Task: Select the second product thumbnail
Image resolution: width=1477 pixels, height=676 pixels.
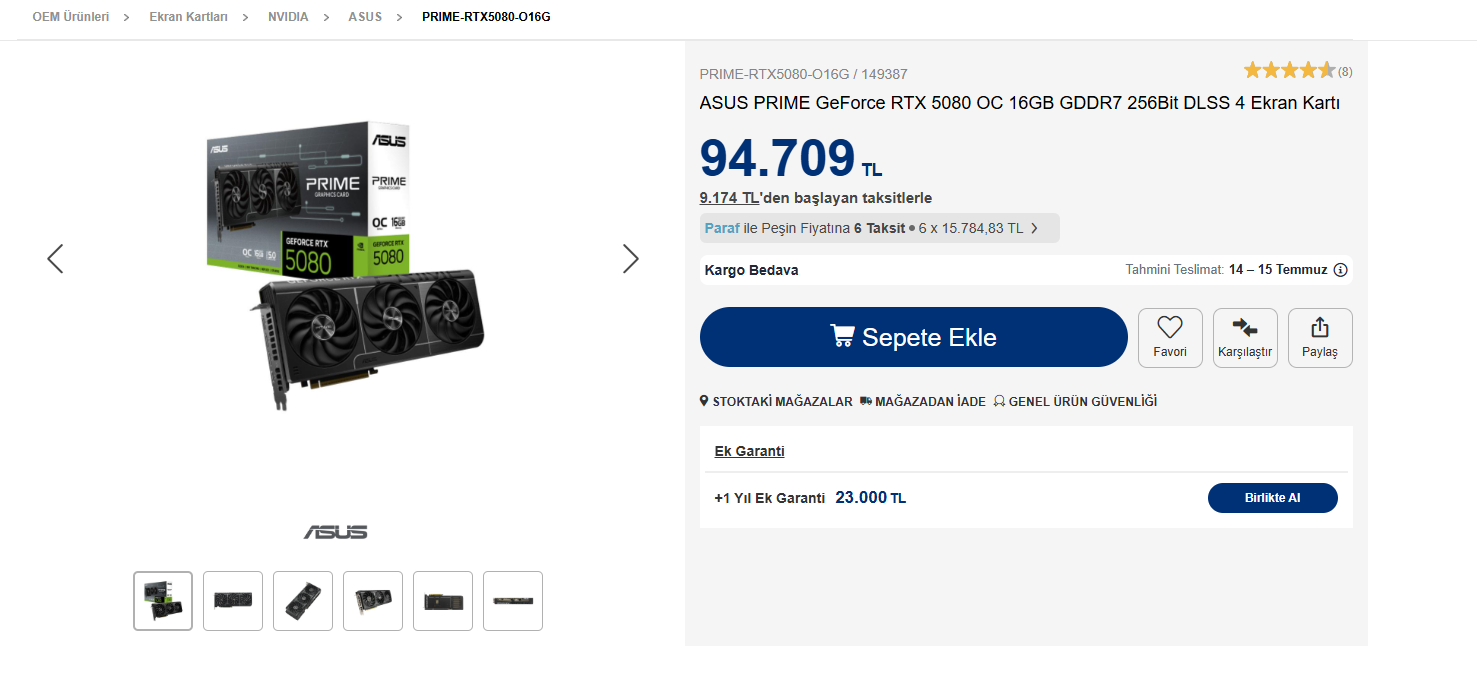Action: (233, 601)
